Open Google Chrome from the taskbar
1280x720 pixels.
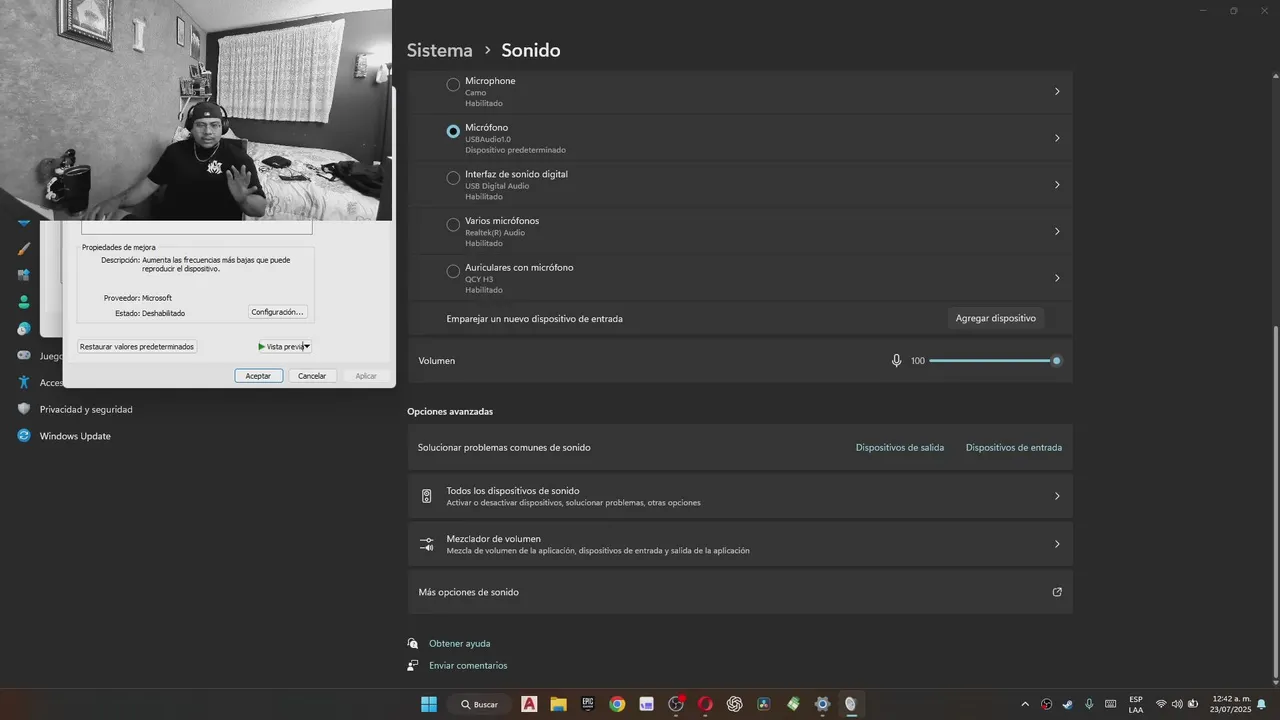pyautogui.click(x=617, y=704)
